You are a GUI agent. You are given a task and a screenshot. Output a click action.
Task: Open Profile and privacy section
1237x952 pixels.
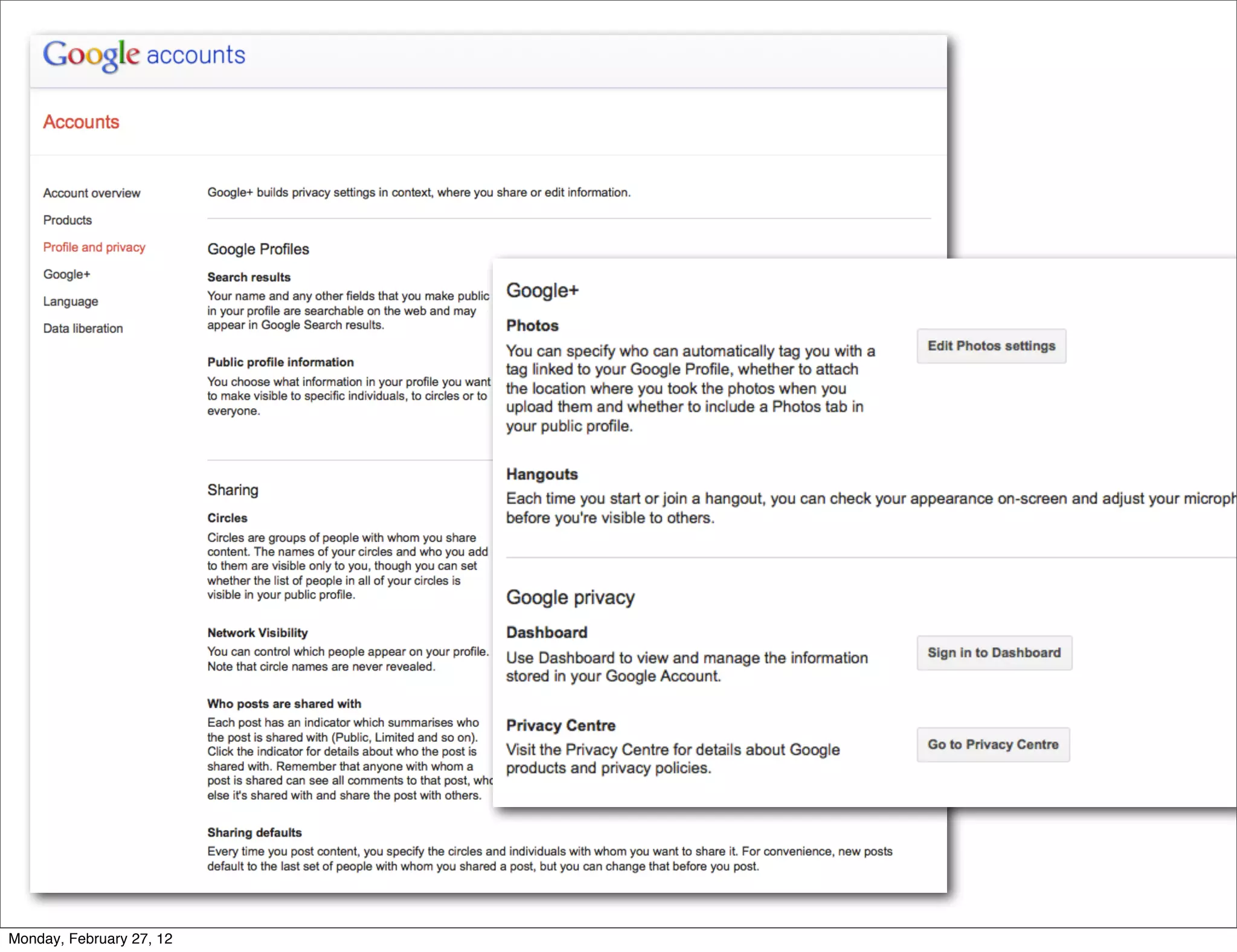94,248
